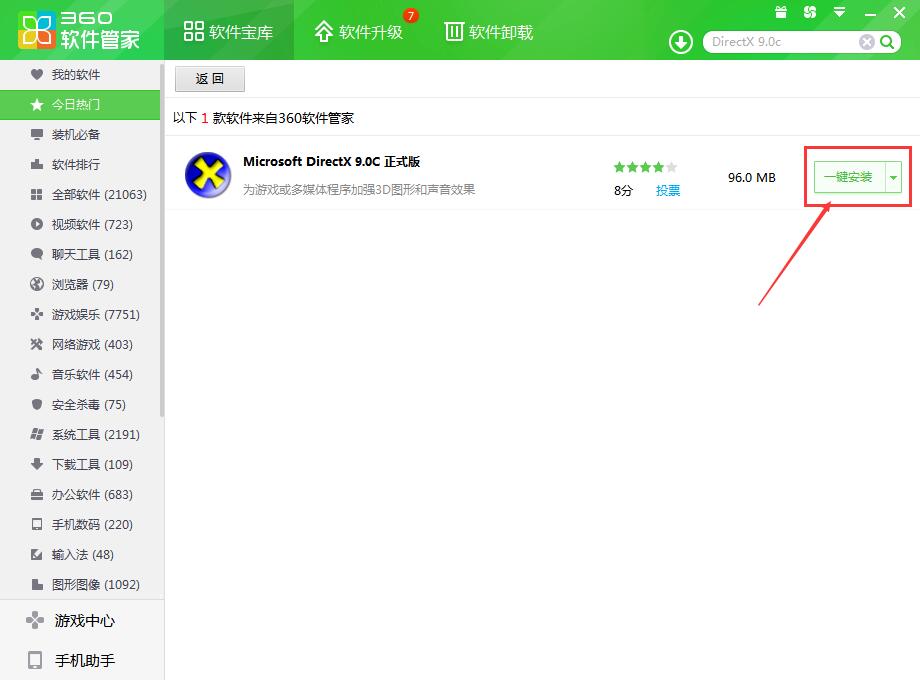Viewport: 920px width, 680px height.
Task: Open 聊天工具 (162) category
Action: pos(80,254)
